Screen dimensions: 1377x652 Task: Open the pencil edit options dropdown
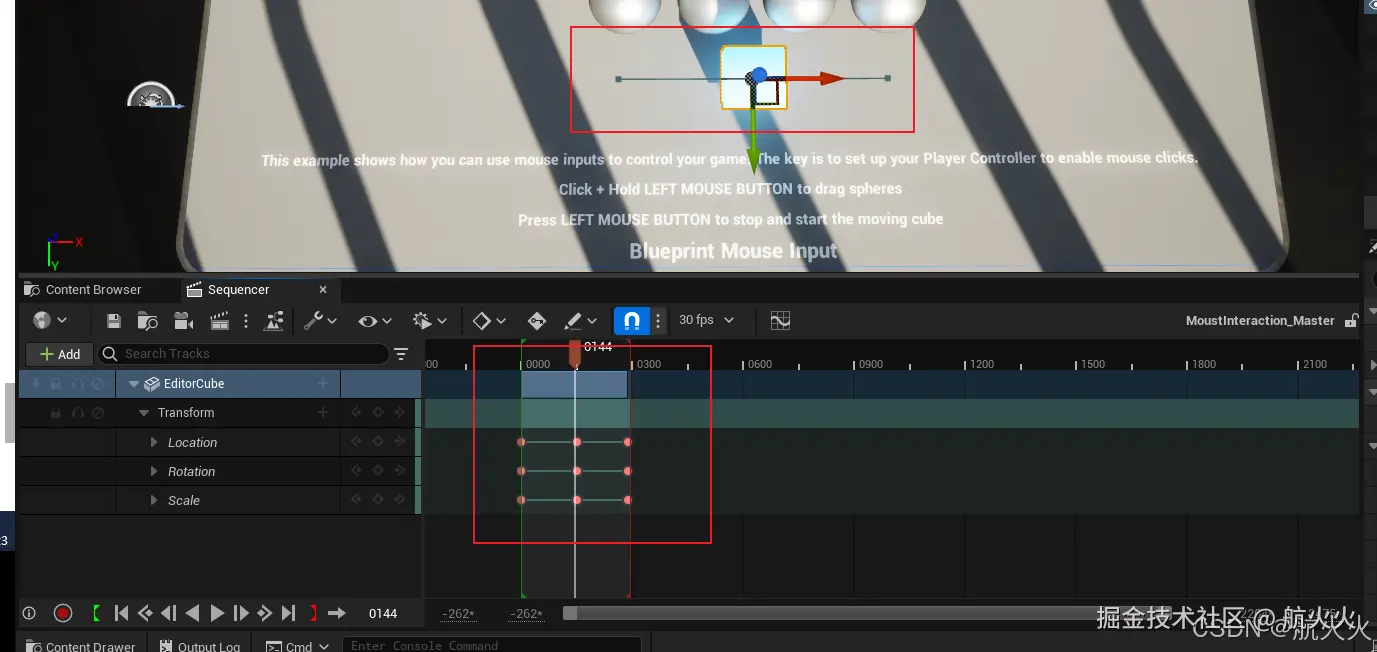click(x=580, y=321)
